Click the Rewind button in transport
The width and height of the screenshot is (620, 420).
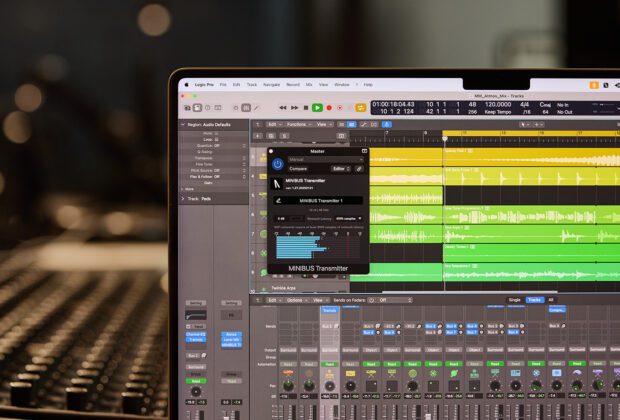(x=283, y=107)
